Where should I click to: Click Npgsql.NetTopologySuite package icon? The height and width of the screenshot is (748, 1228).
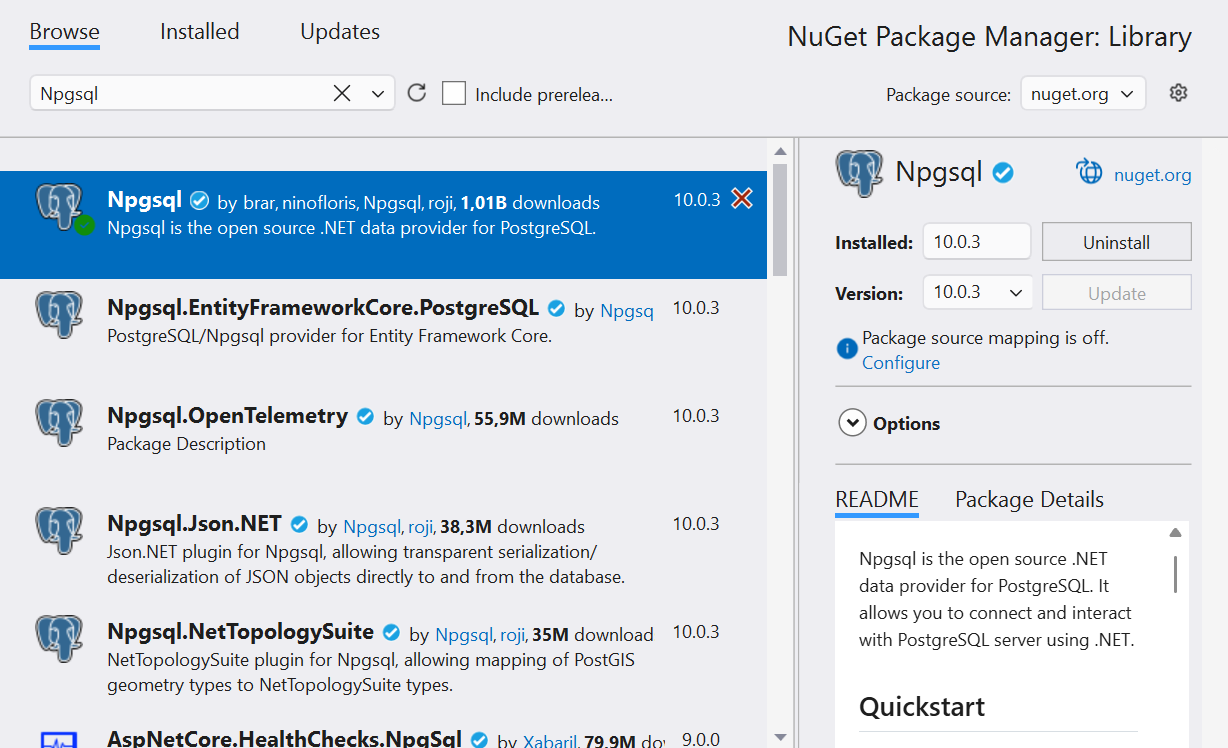coord(59,638)
